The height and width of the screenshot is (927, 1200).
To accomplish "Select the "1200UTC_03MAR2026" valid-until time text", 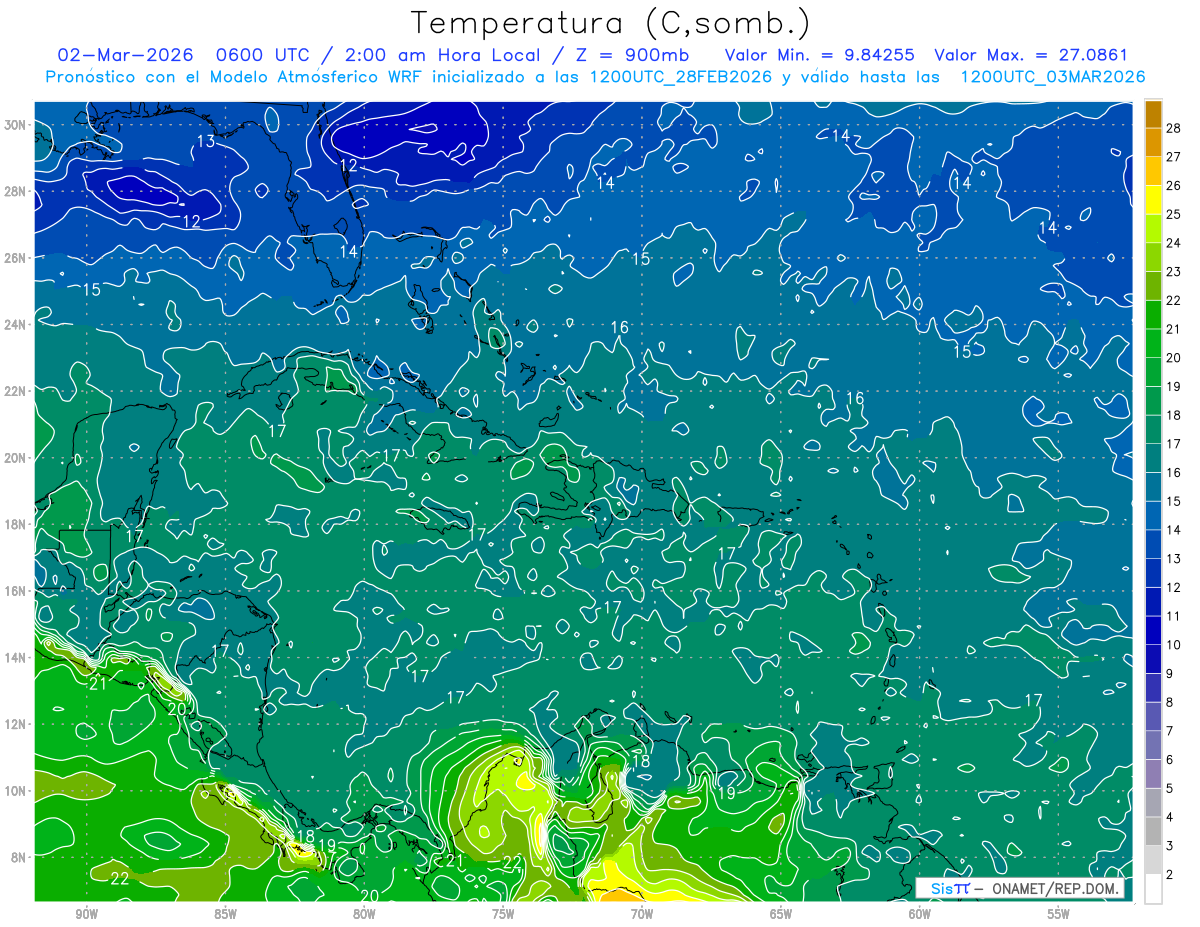I will [1052, 77].
